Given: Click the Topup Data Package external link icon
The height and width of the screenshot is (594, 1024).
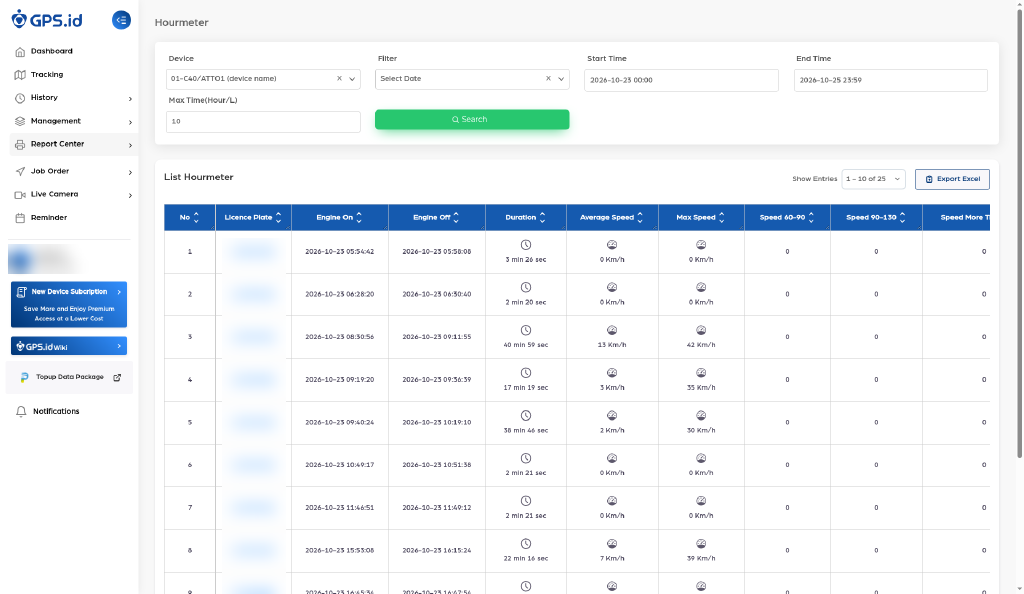Looking at the screenshot, I should click(117, 377).
